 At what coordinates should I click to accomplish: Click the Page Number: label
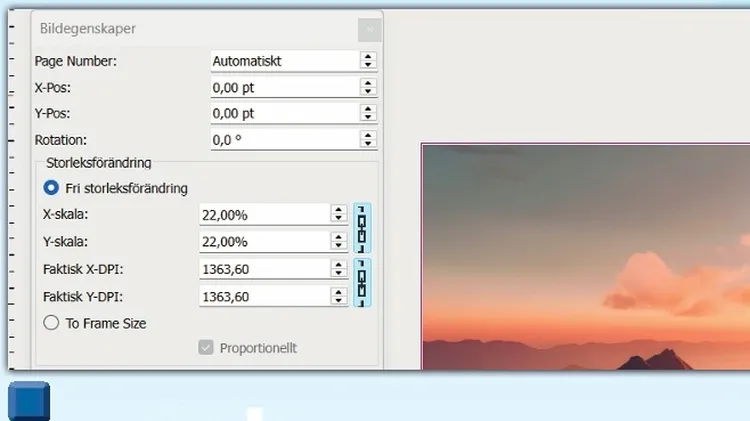pyautogui.click(x=76, y=61)
